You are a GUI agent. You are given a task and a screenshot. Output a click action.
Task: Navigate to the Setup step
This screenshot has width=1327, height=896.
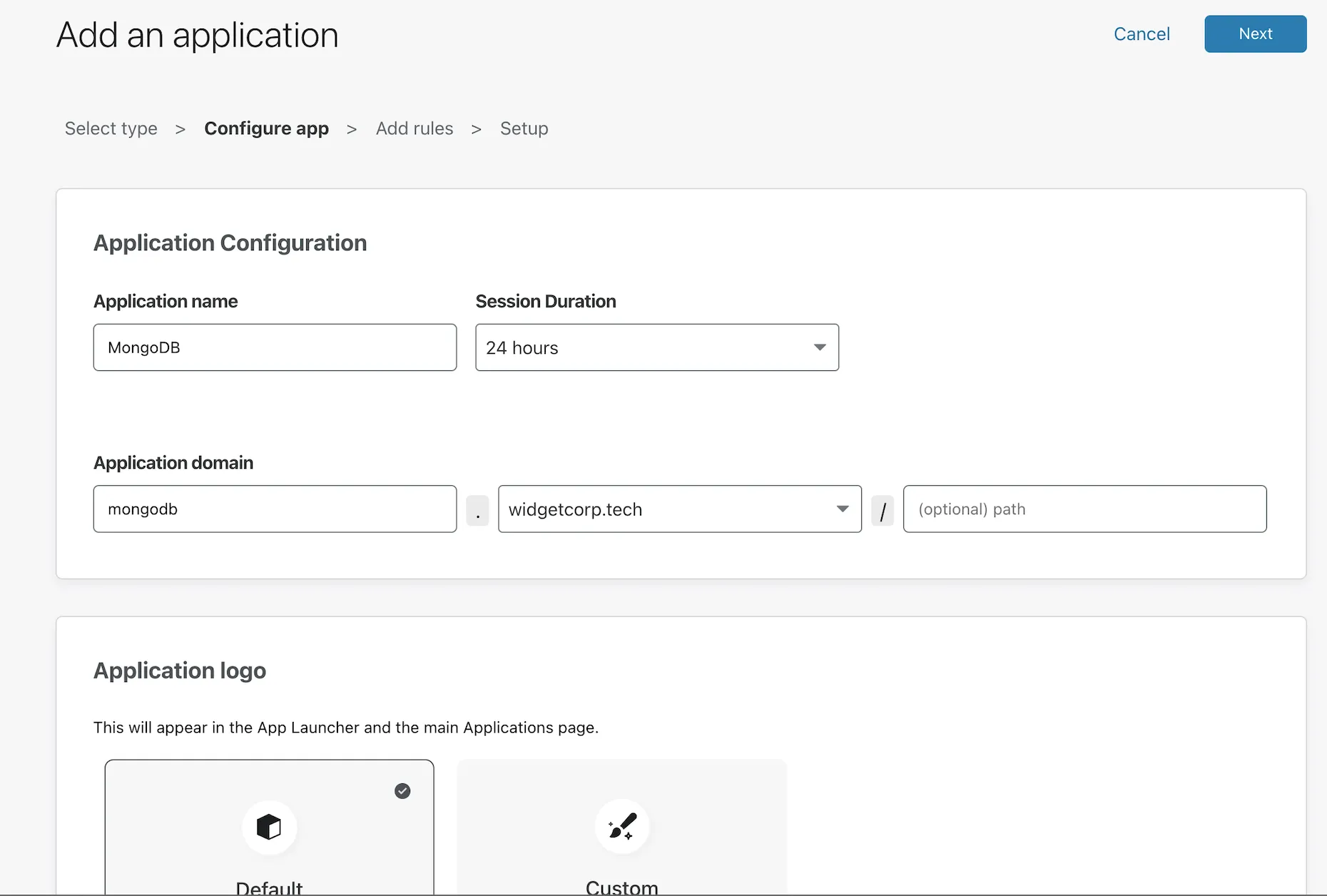[x=524, y=128]
